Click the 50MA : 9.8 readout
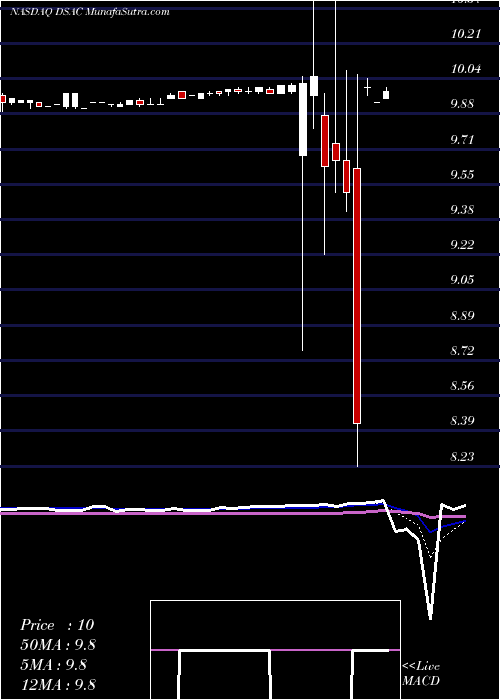 pos(58,645)
